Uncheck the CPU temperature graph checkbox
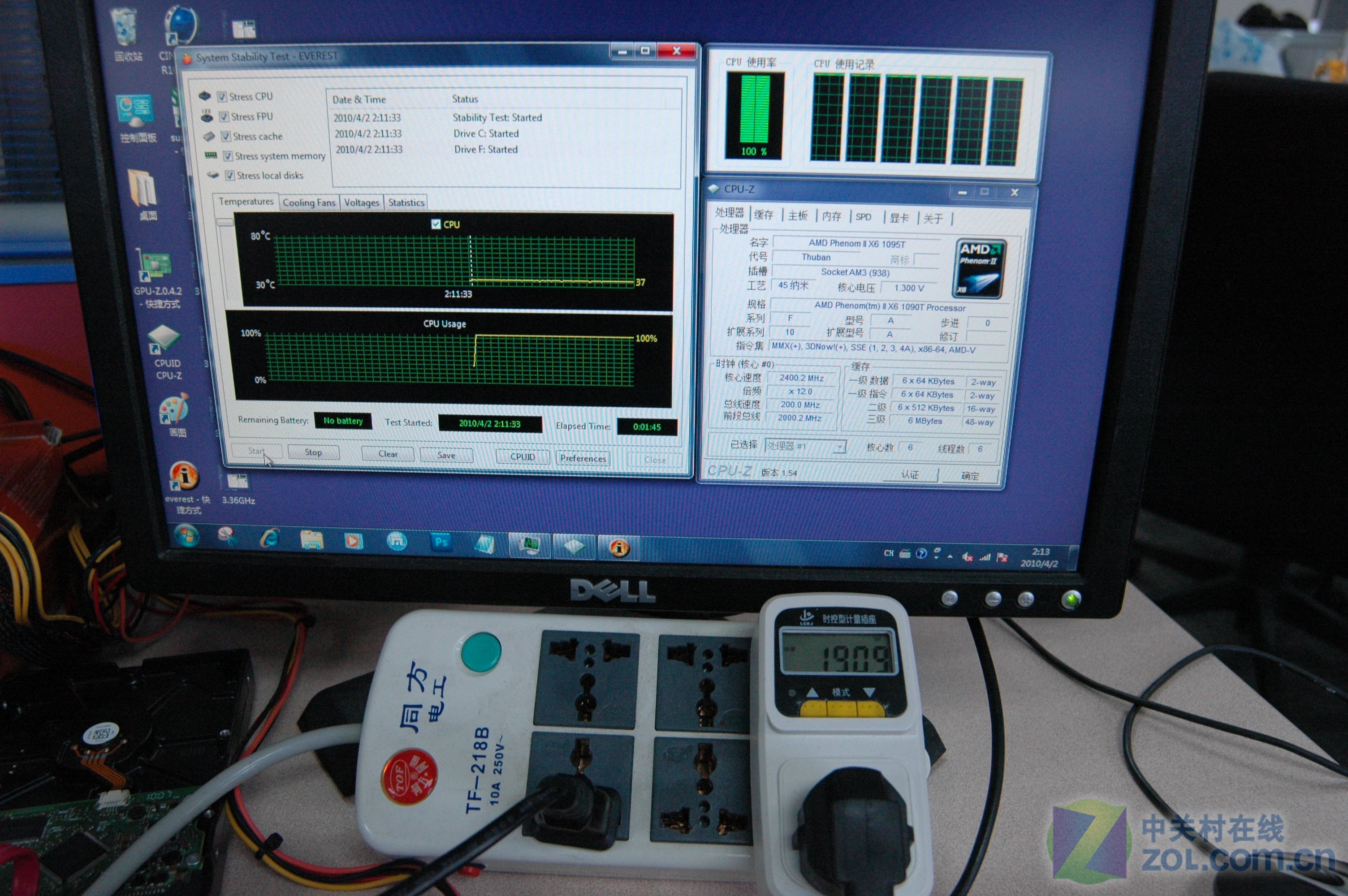The height and width of the screenshot is (896, 1348). tap(436, 224)
